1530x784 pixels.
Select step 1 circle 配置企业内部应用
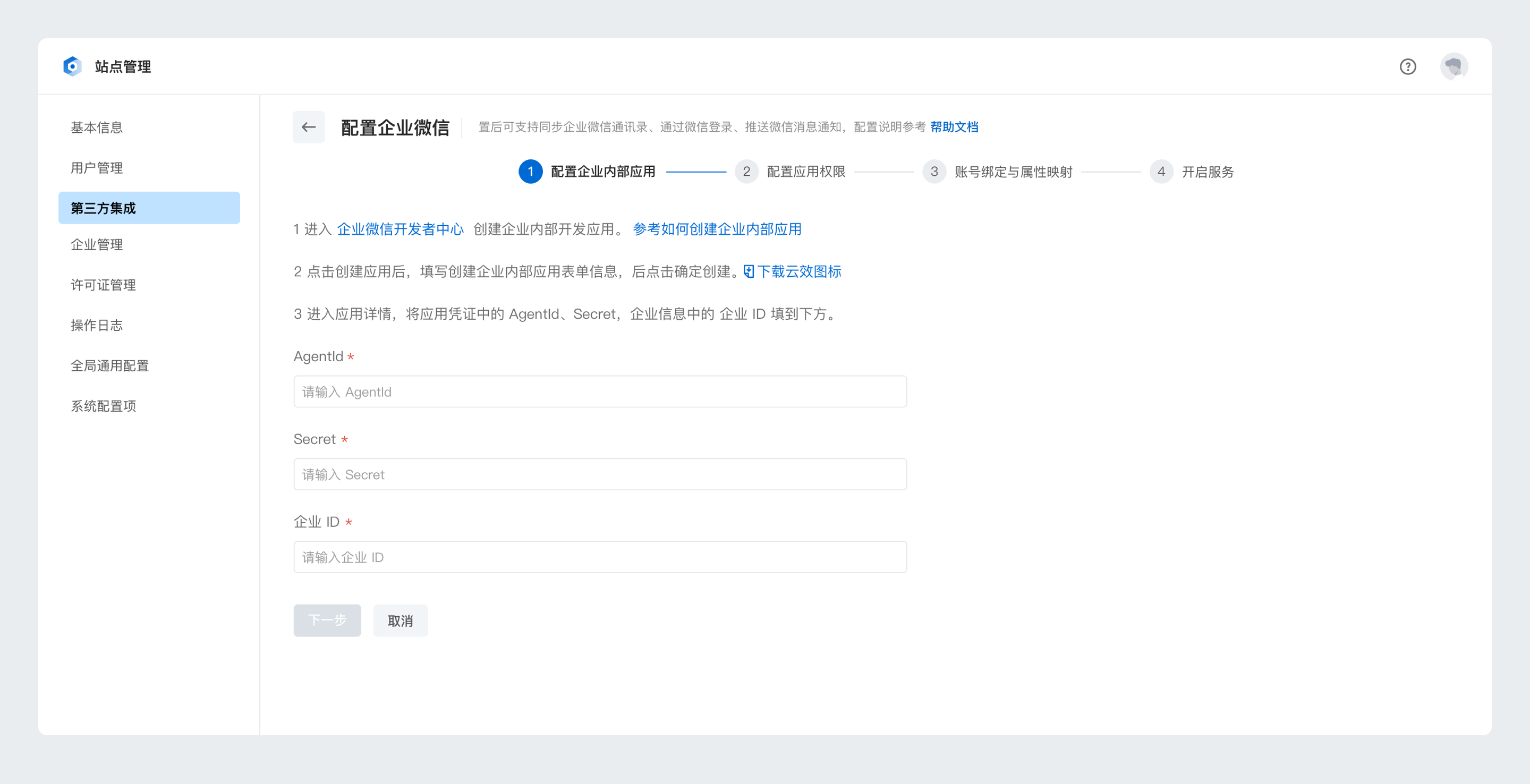tap(530, 172)
